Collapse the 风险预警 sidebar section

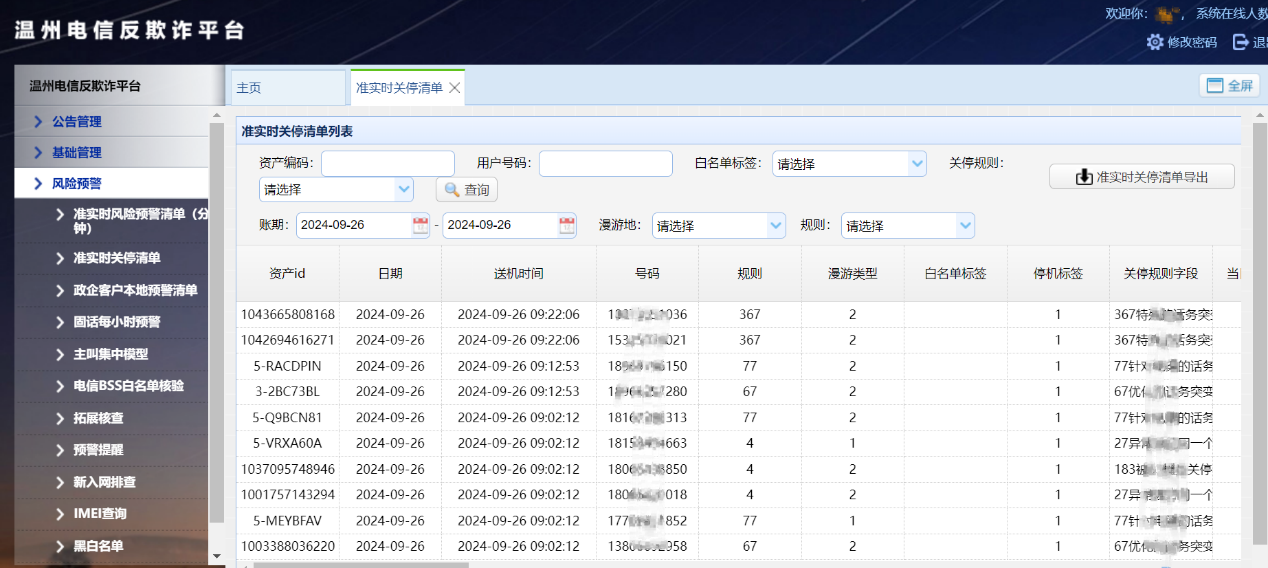(112, 184)
